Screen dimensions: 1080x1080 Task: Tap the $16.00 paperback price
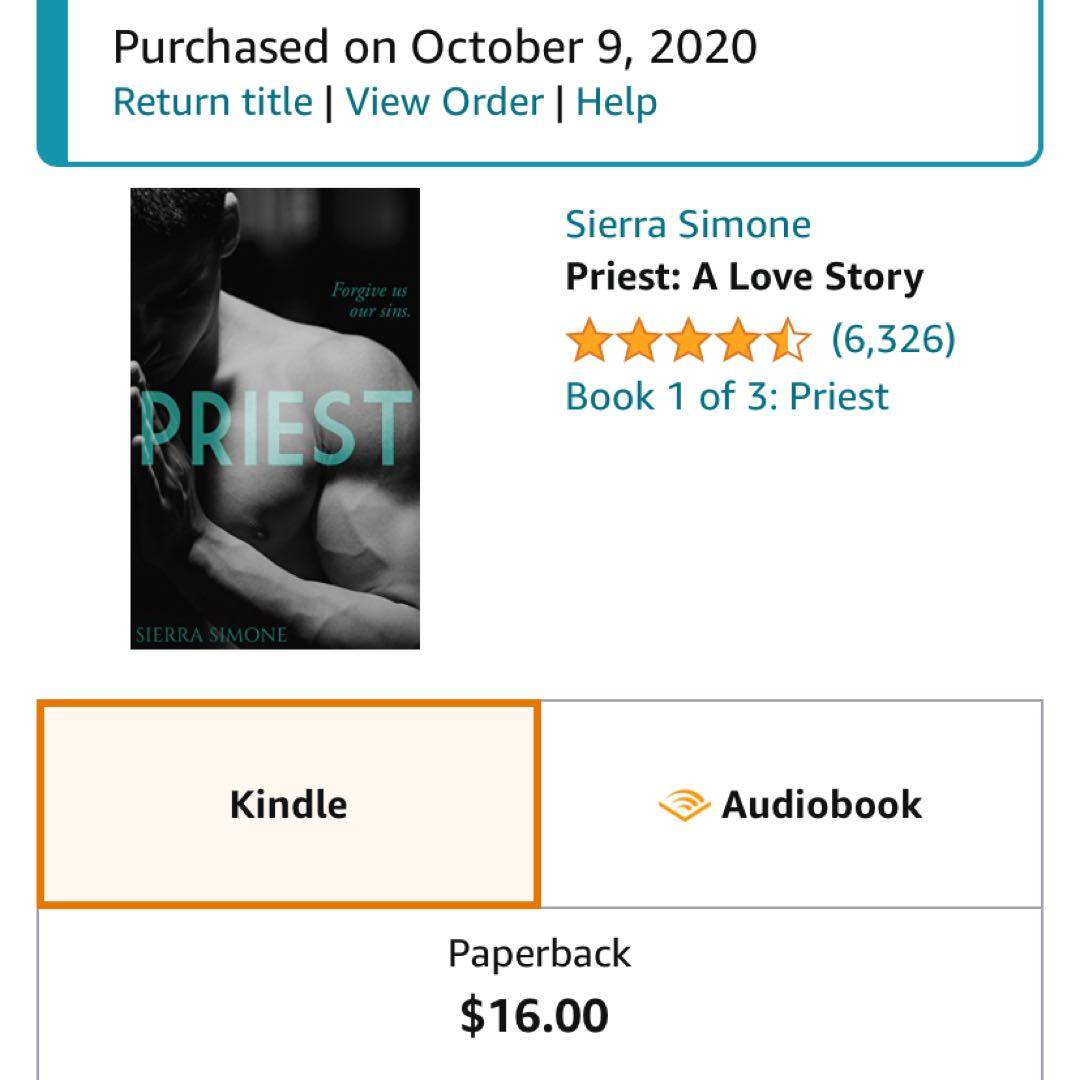click(x=534, y=1015)
